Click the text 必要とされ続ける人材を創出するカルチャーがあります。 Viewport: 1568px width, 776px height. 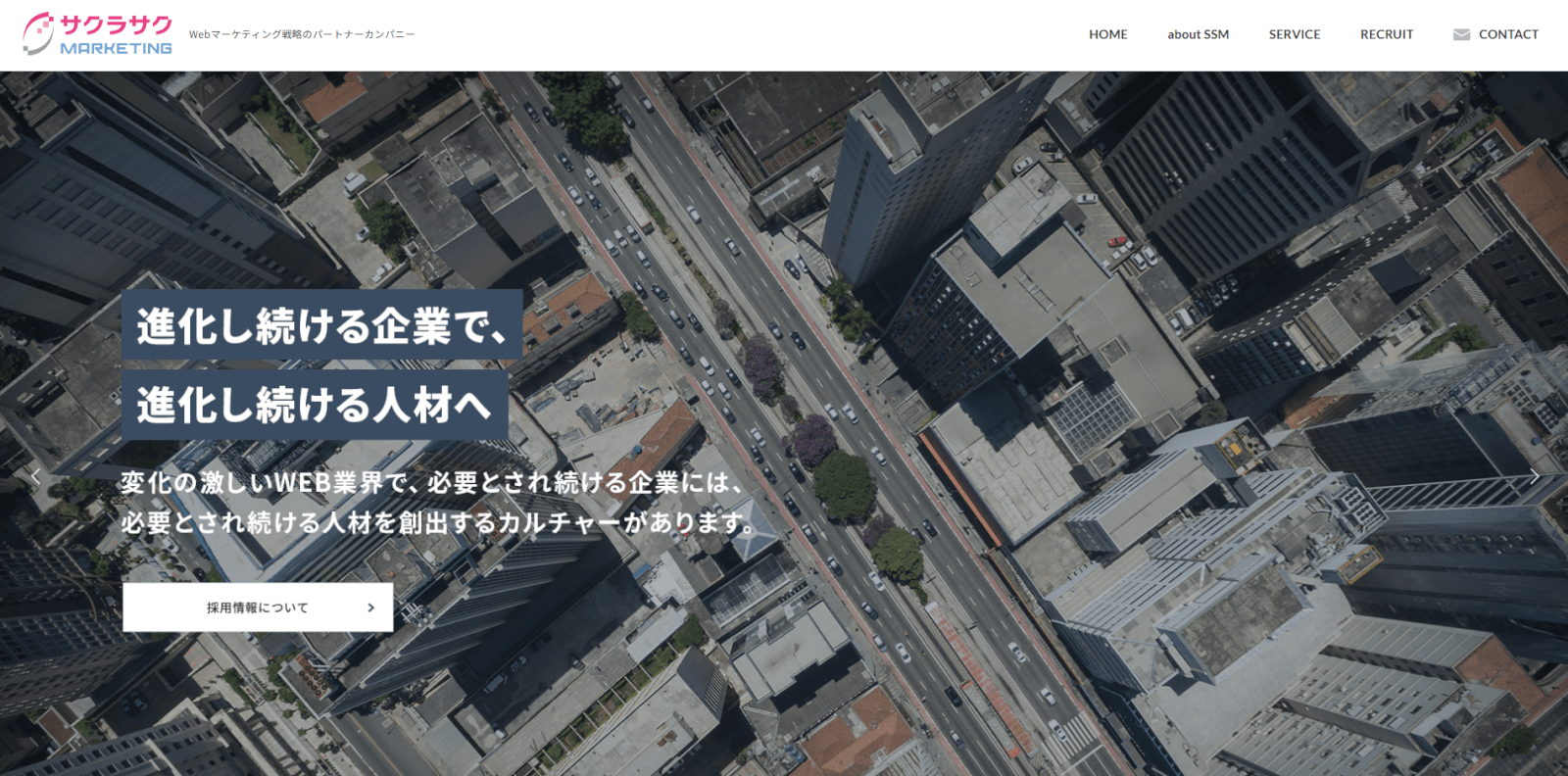(437, 522)
